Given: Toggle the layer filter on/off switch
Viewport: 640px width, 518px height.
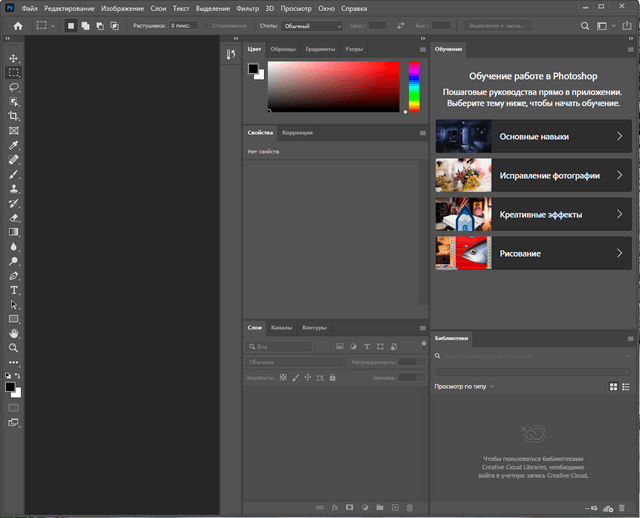Looking at the screenshot, I should 422,346.
